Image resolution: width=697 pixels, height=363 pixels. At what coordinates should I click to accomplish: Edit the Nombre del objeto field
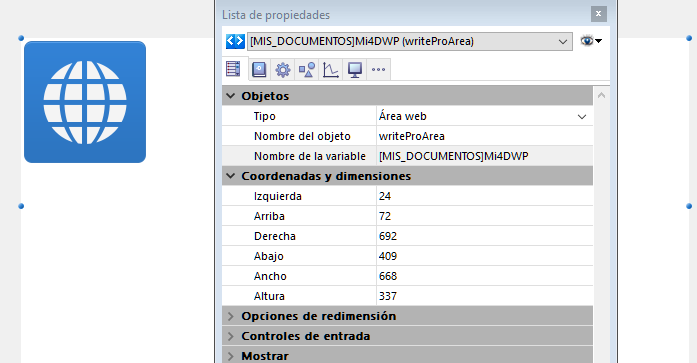tap(485, 136)
